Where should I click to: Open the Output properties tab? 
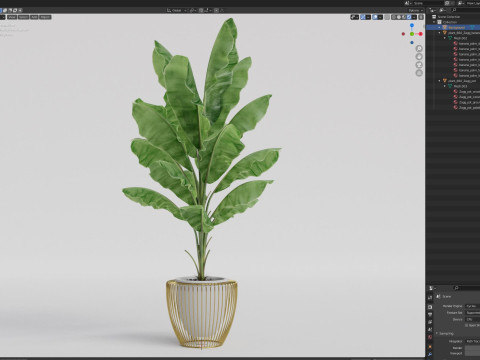(430, 314)
